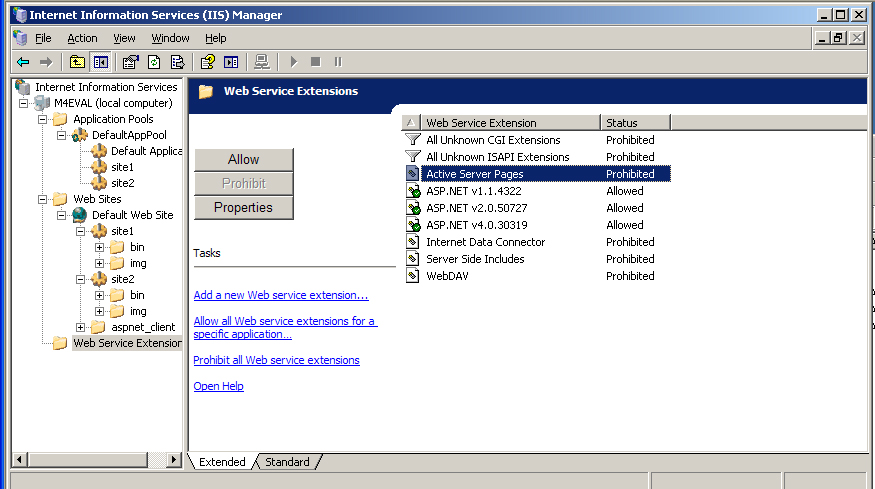Click 'Prohibit all Web service extensions' link
This screenshot has height=489, width=875.
tap(276, 360)
